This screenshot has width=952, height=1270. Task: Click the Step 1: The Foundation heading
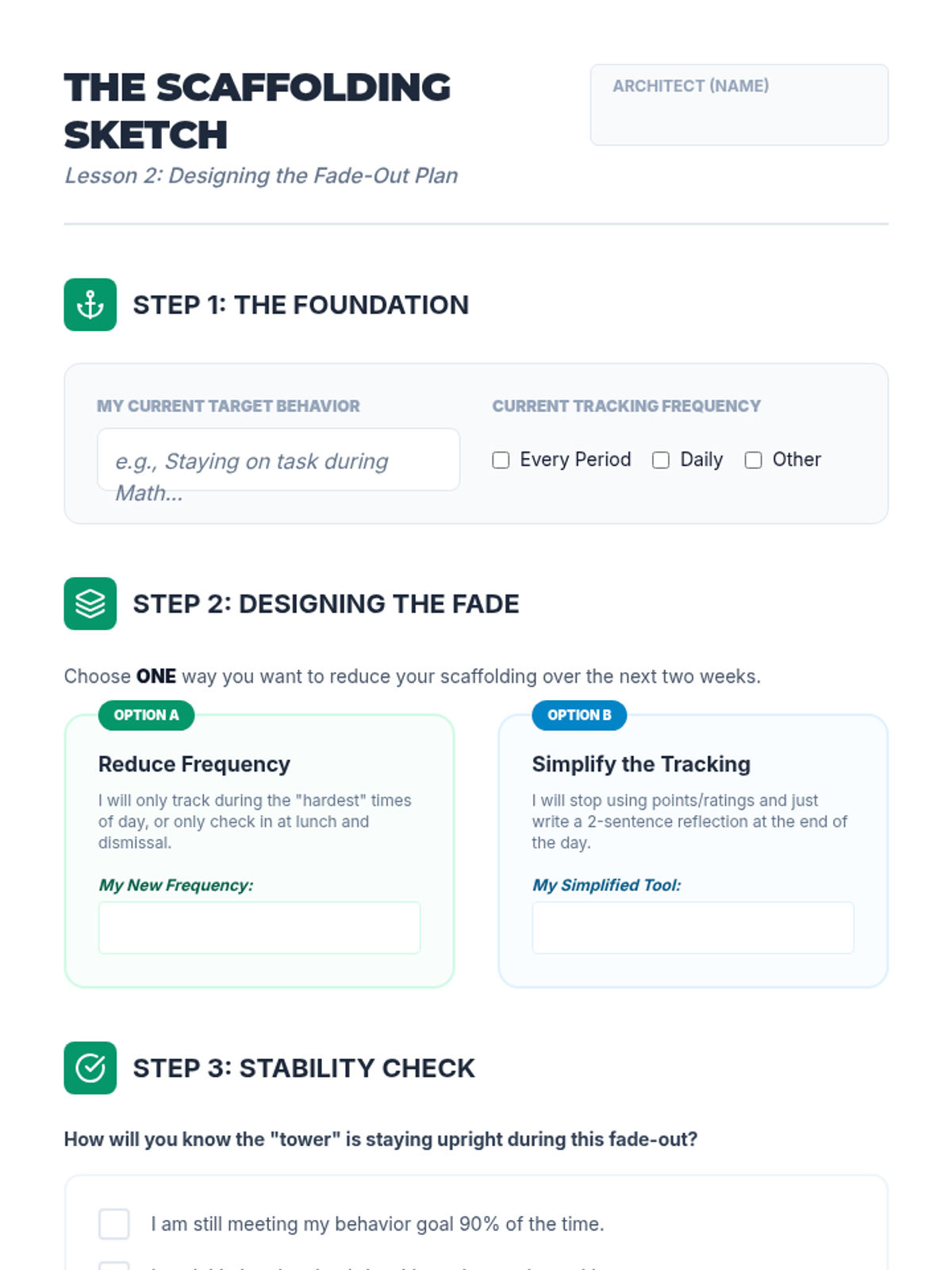coord(301,305)
